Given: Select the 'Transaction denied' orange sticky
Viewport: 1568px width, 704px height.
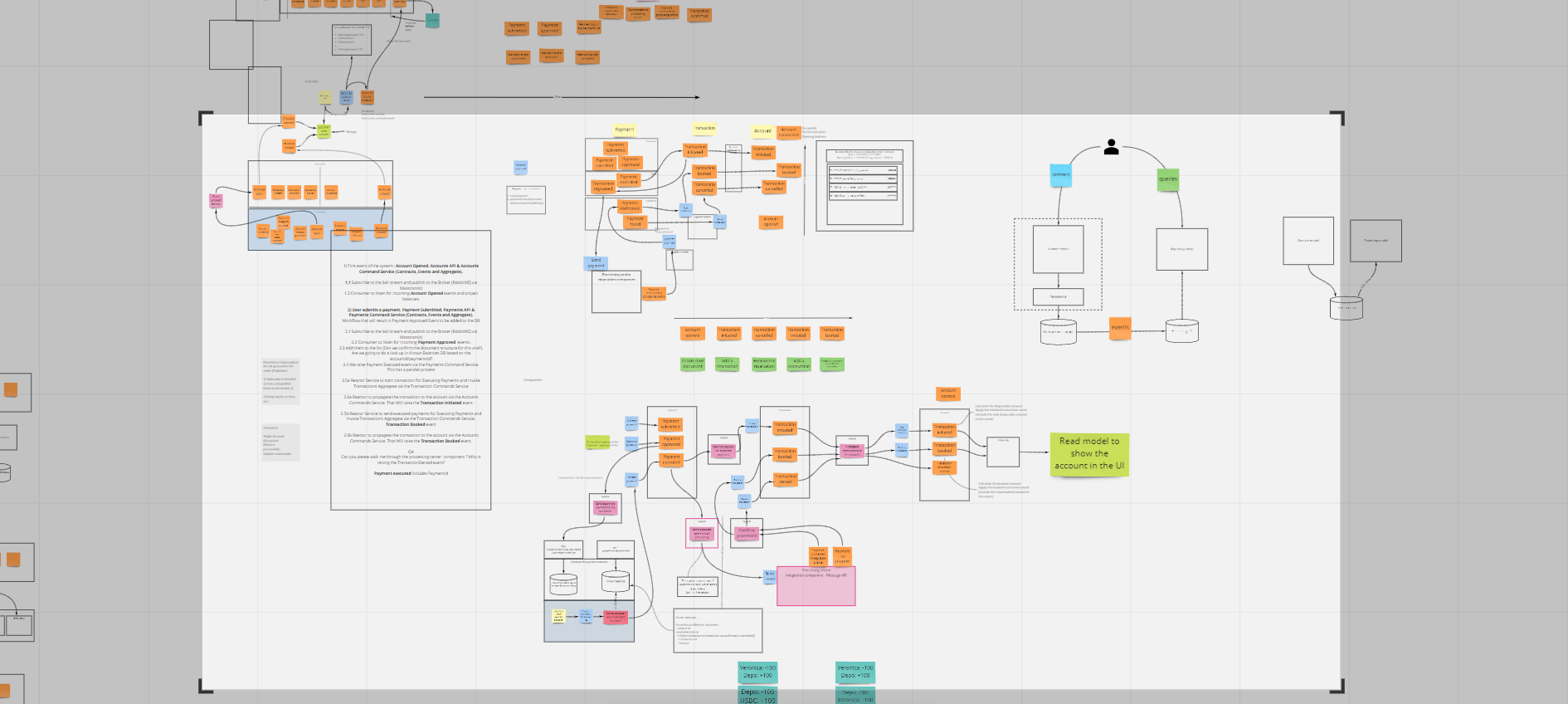Looking at the screenshot, I should (x=785, y=479).
